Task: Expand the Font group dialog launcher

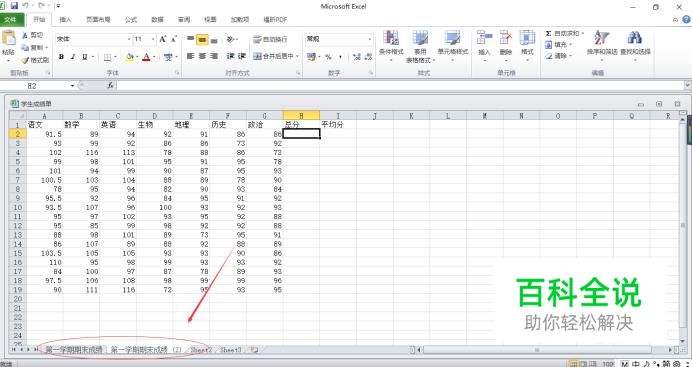Action: (177, 73)
